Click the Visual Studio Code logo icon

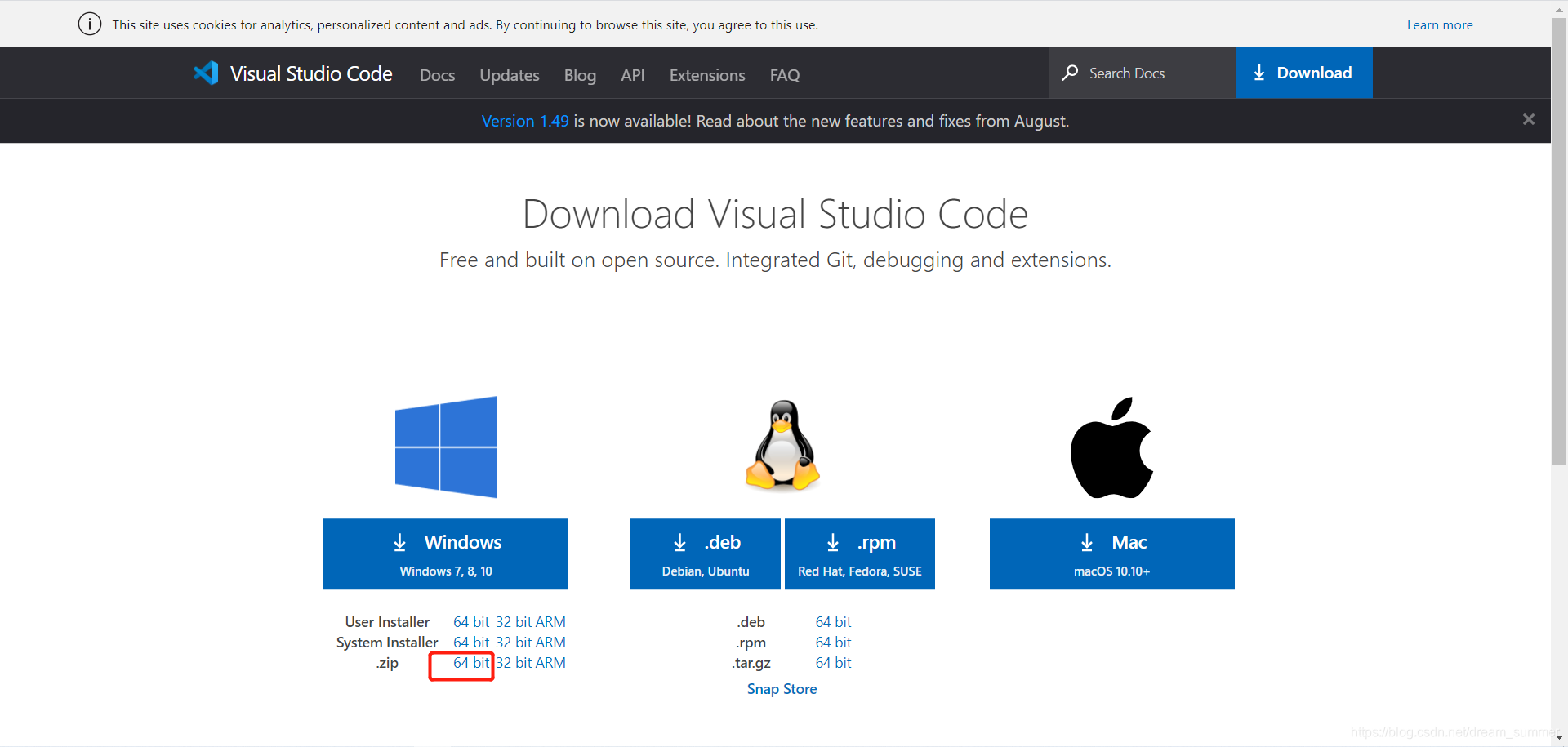(206, 73)
